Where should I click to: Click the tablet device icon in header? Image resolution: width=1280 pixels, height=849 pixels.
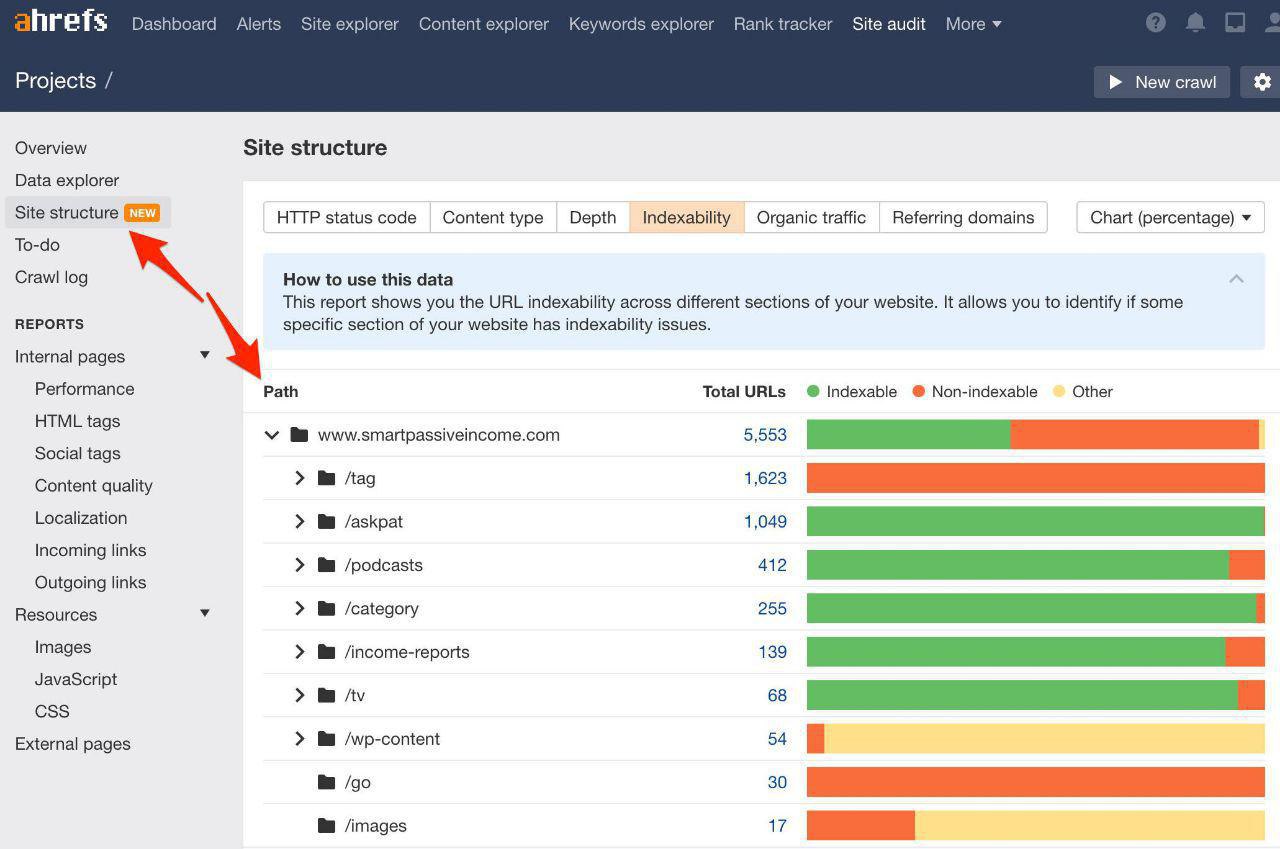tap(1235, 22)
